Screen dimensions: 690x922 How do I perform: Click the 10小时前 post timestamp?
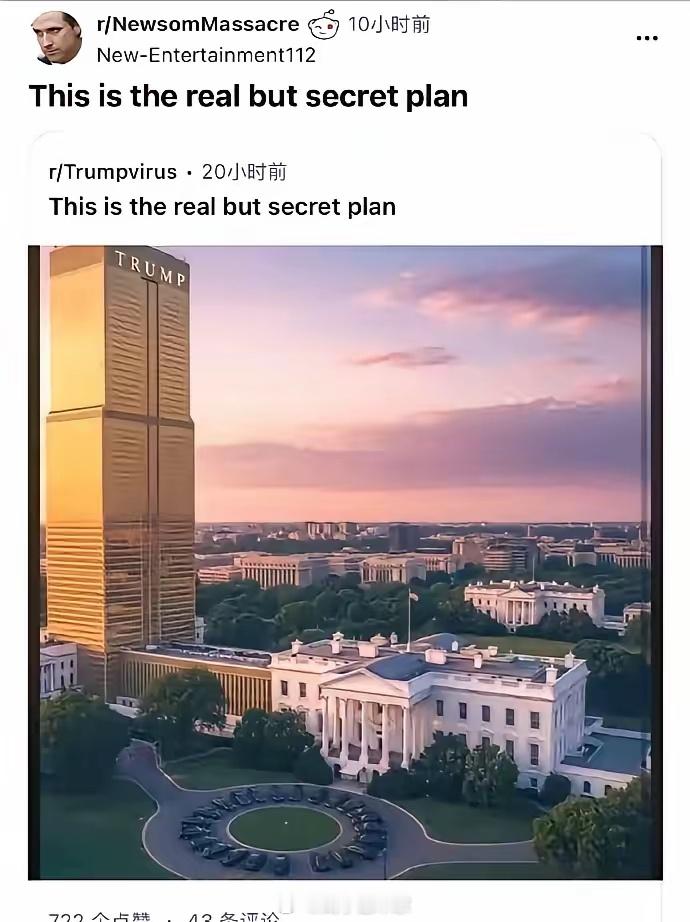[389, 25]
